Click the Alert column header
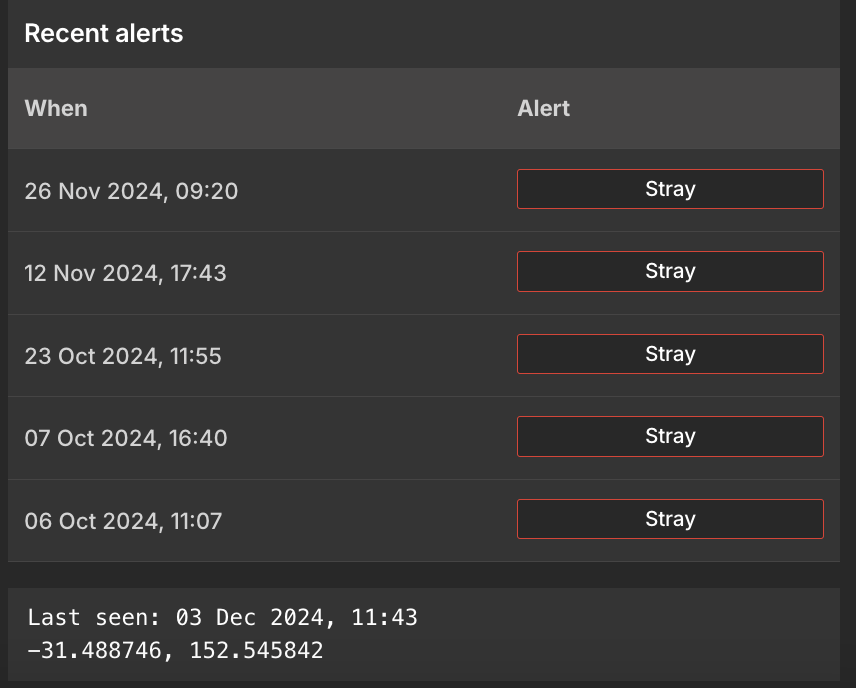The height and width of the screenshot is (688, 856). 543,108
